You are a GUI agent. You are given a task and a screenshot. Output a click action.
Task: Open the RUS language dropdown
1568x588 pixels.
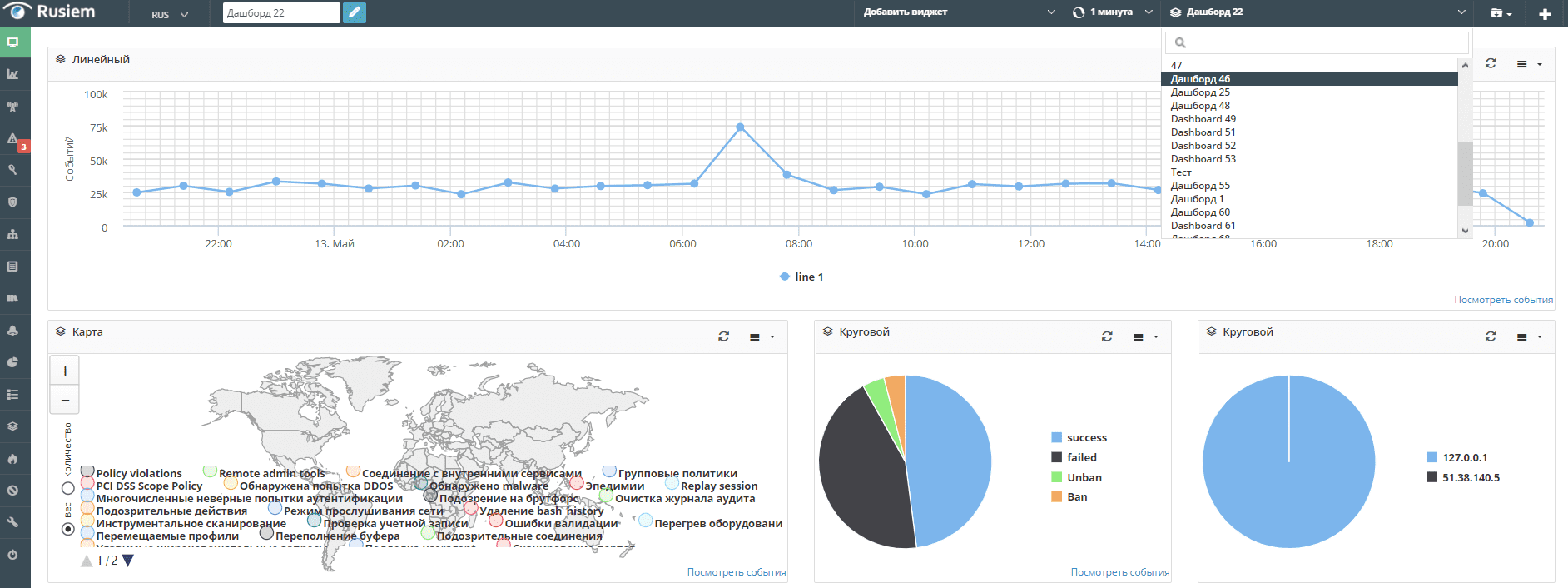pos(170,15)
